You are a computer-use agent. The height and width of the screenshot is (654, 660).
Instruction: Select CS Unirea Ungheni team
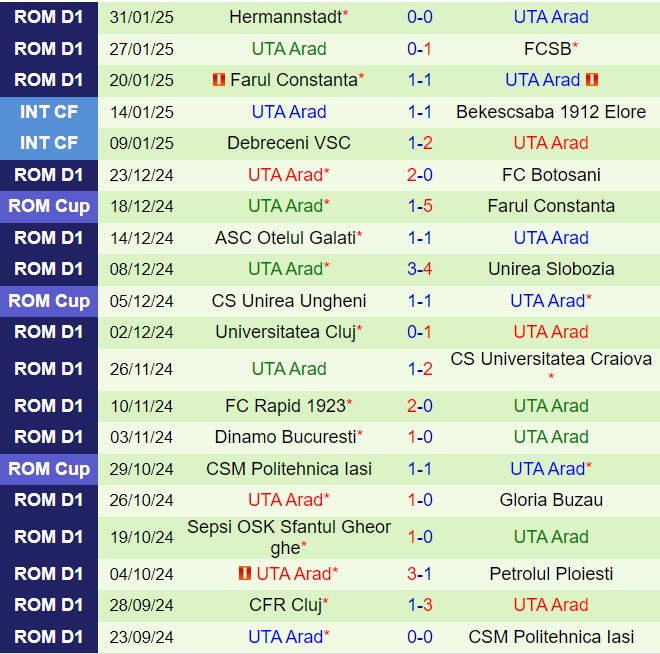point(289,301)
